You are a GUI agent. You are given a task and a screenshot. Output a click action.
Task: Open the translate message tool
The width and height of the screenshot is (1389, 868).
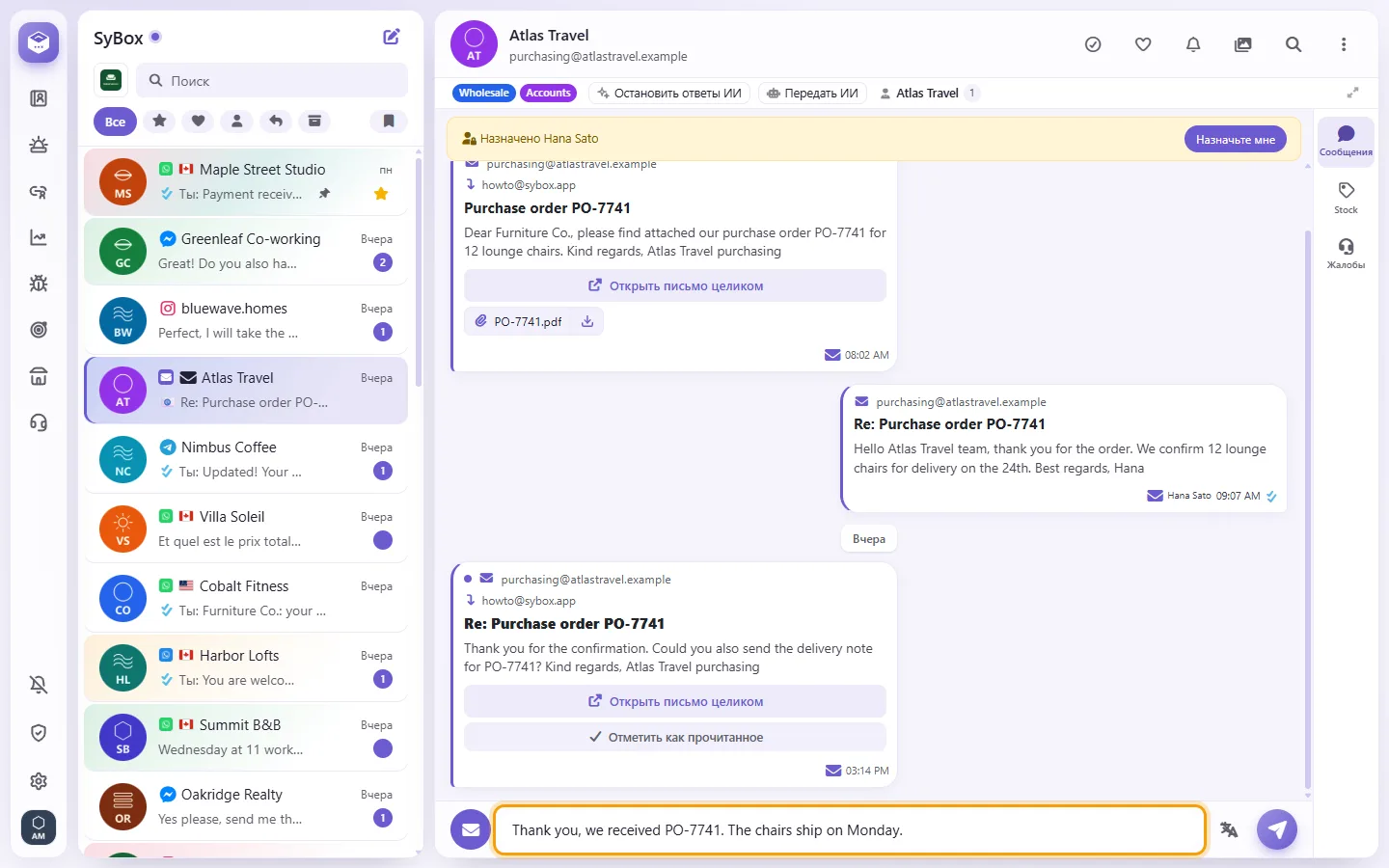pyautogui.click(x=1229, y=829)
